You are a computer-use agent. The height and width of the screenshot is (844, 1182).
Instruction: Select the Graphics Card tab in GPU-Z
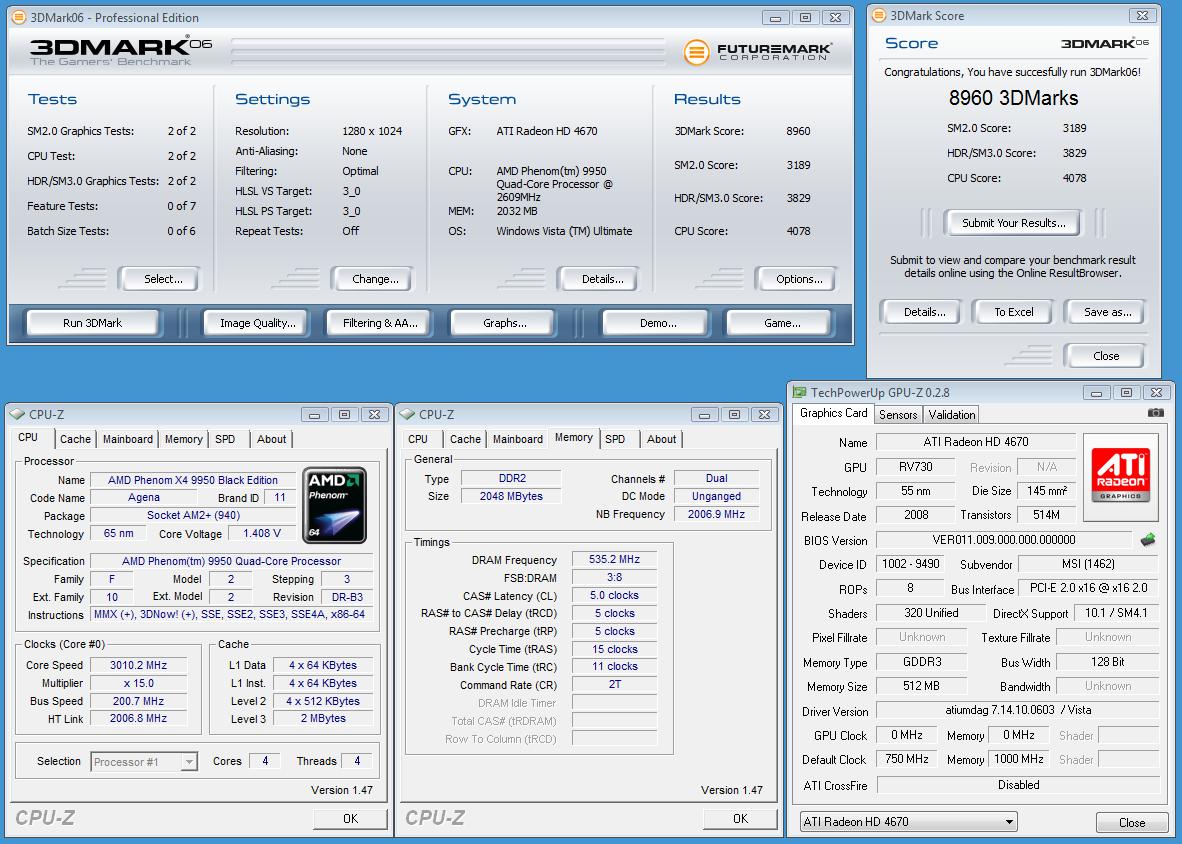(x=833, y=413)
